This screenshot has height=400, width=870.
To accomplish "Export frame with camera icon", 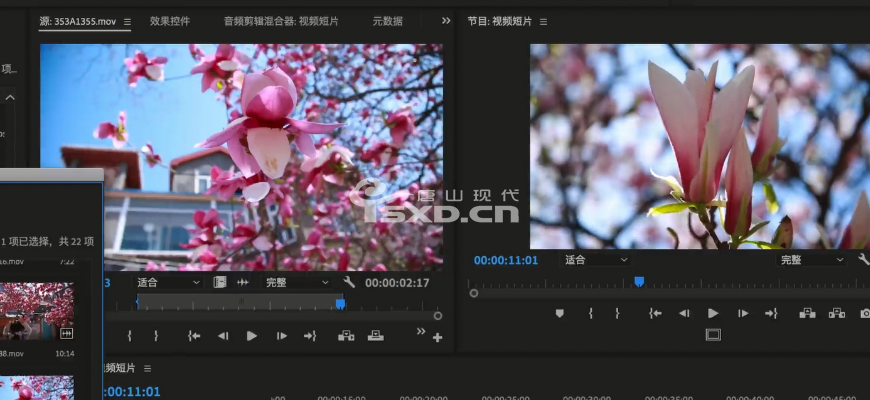I will coord(865,313).
